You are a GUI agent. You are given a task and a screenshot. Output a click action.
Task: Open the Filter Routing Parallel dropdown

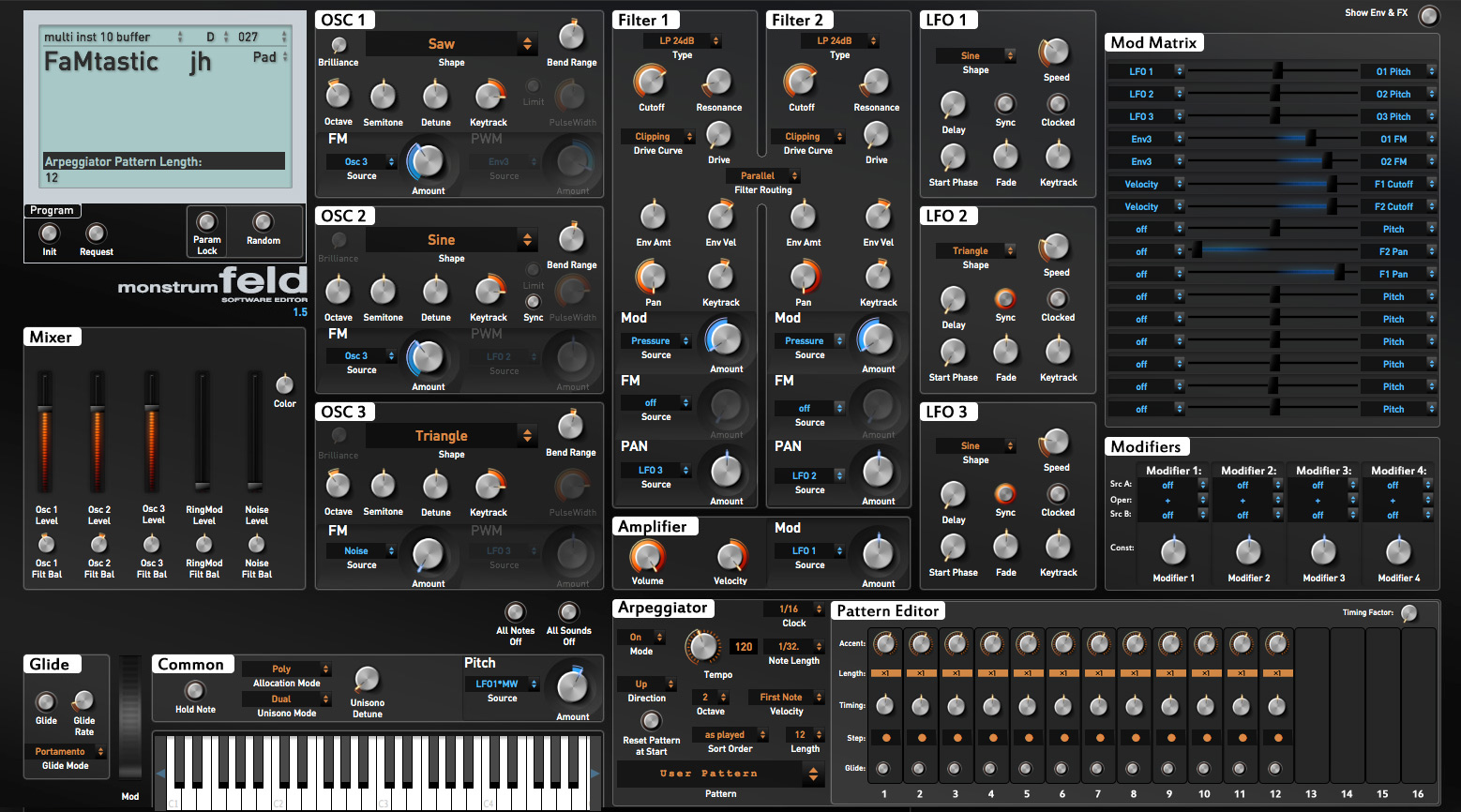(763, 175)
